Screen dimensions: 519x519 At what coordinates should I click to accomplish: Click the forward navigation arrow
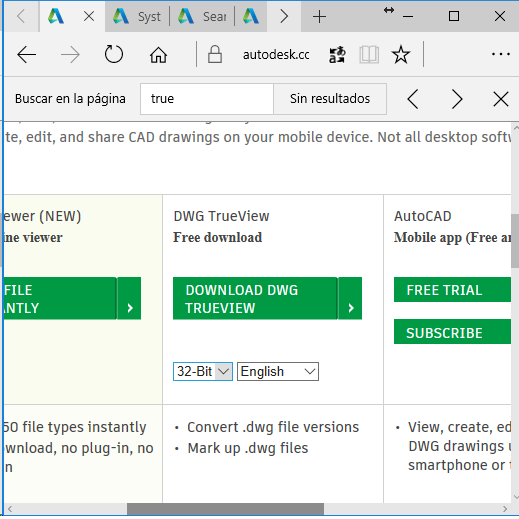coord(70,54)
